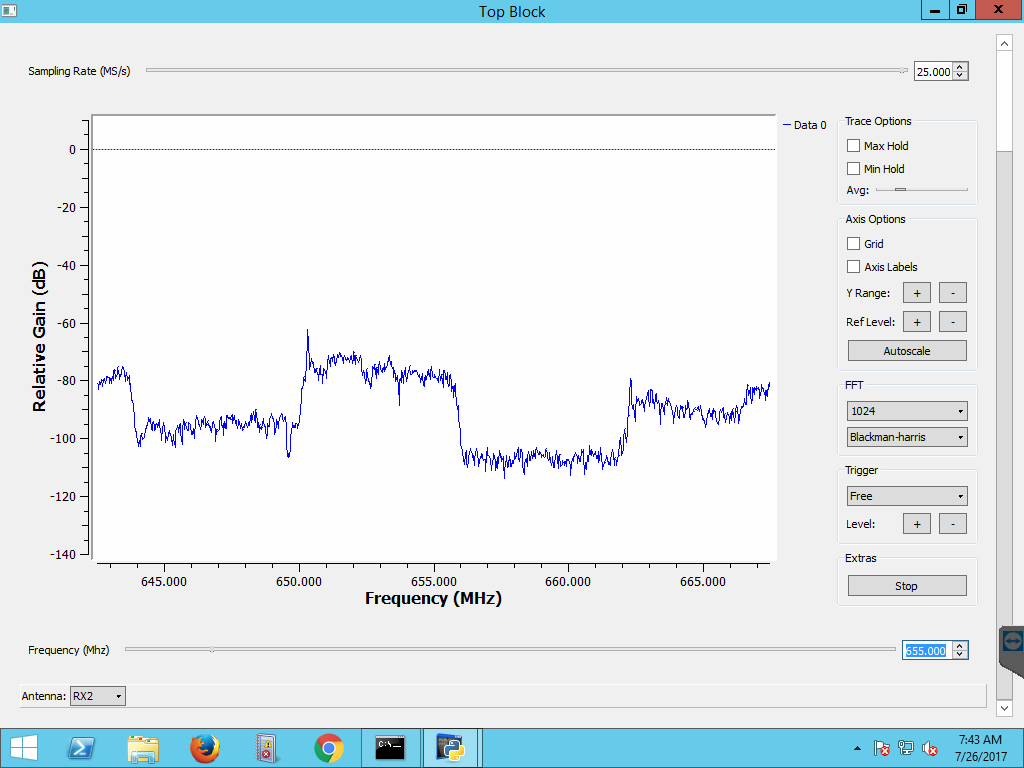
Task: Launch Firefox from the taskbar
Action: tap(204, 747)
